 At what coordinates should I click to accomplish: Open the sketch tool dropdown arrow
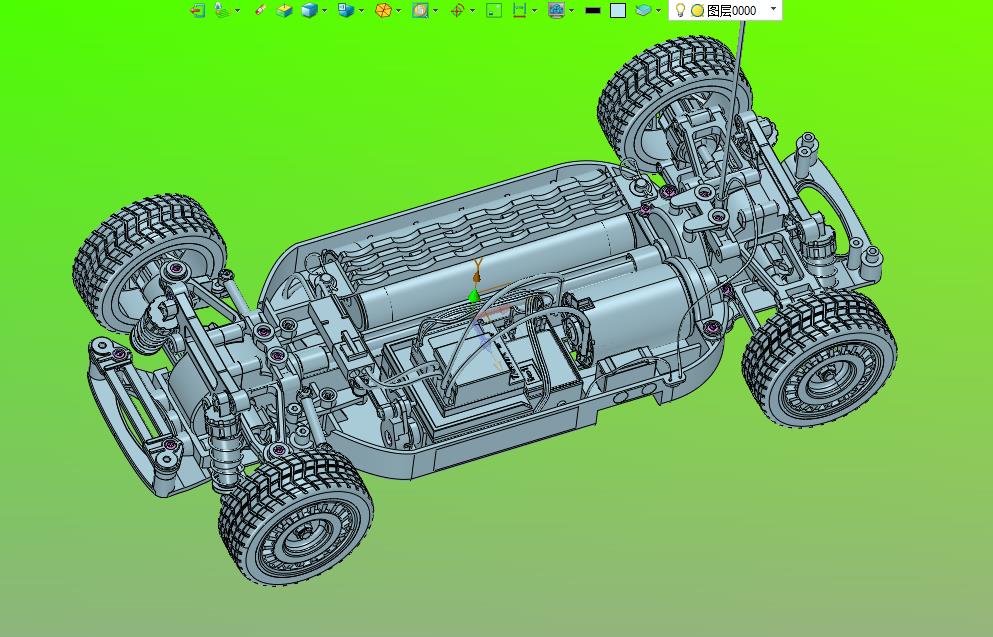point(237,10)
